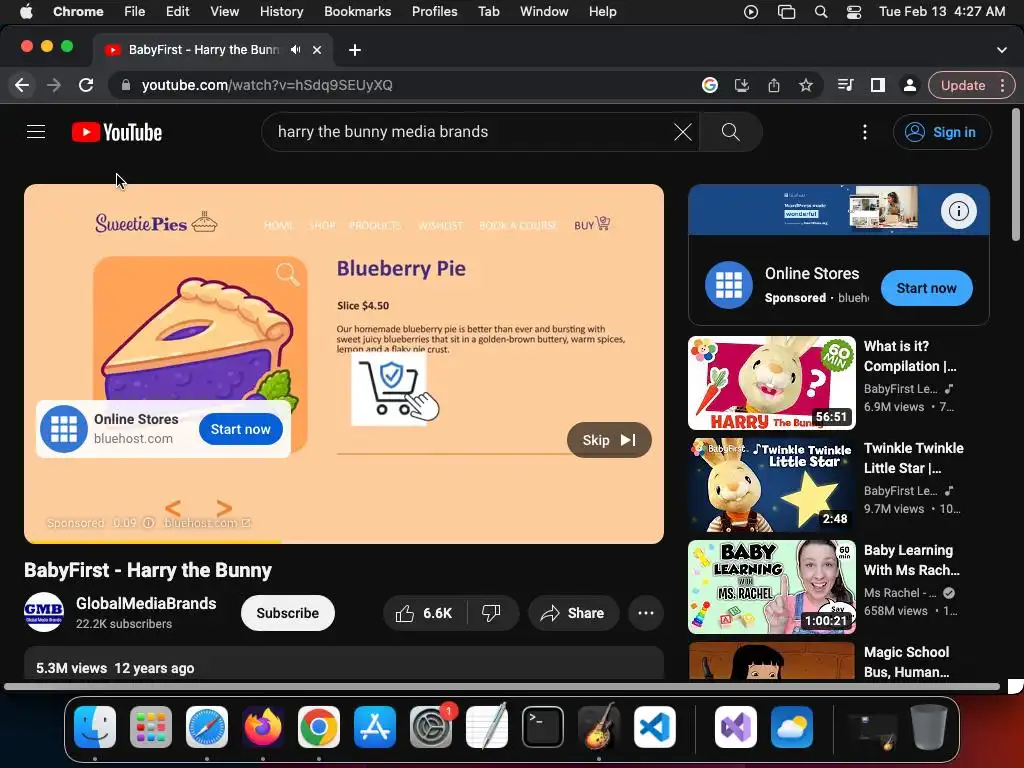Click the Magic School Bus video title
Screen dimensions: 1024x768
[906, 662]
